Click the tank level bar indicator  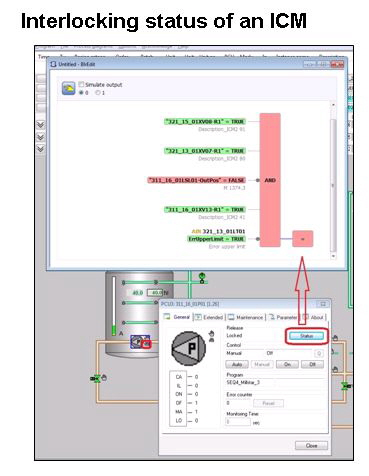tap(114, 306)
